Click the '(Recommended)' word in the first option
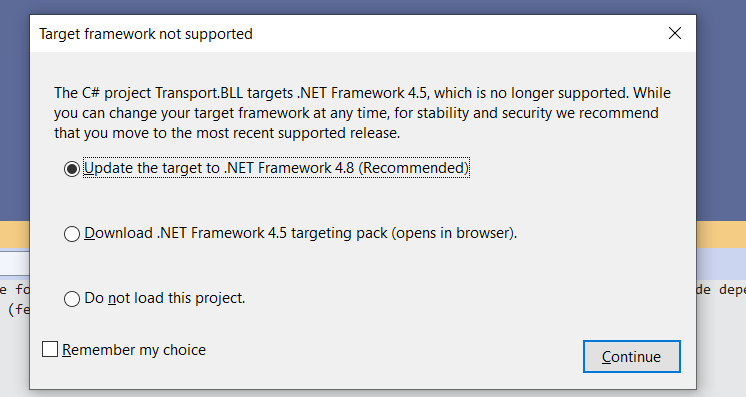The height and width of the screenshot is (397, 746). [413, 168]
